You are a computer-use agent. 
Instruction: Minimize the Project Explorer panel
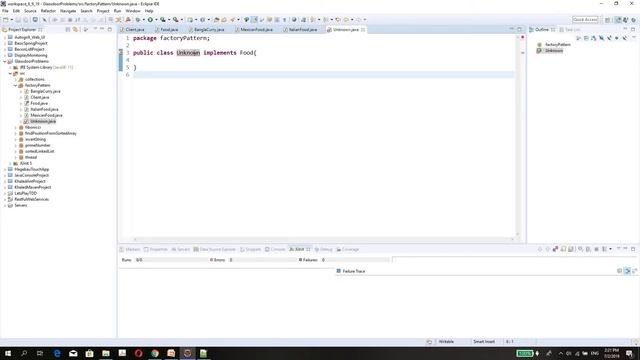click(102, 29)
